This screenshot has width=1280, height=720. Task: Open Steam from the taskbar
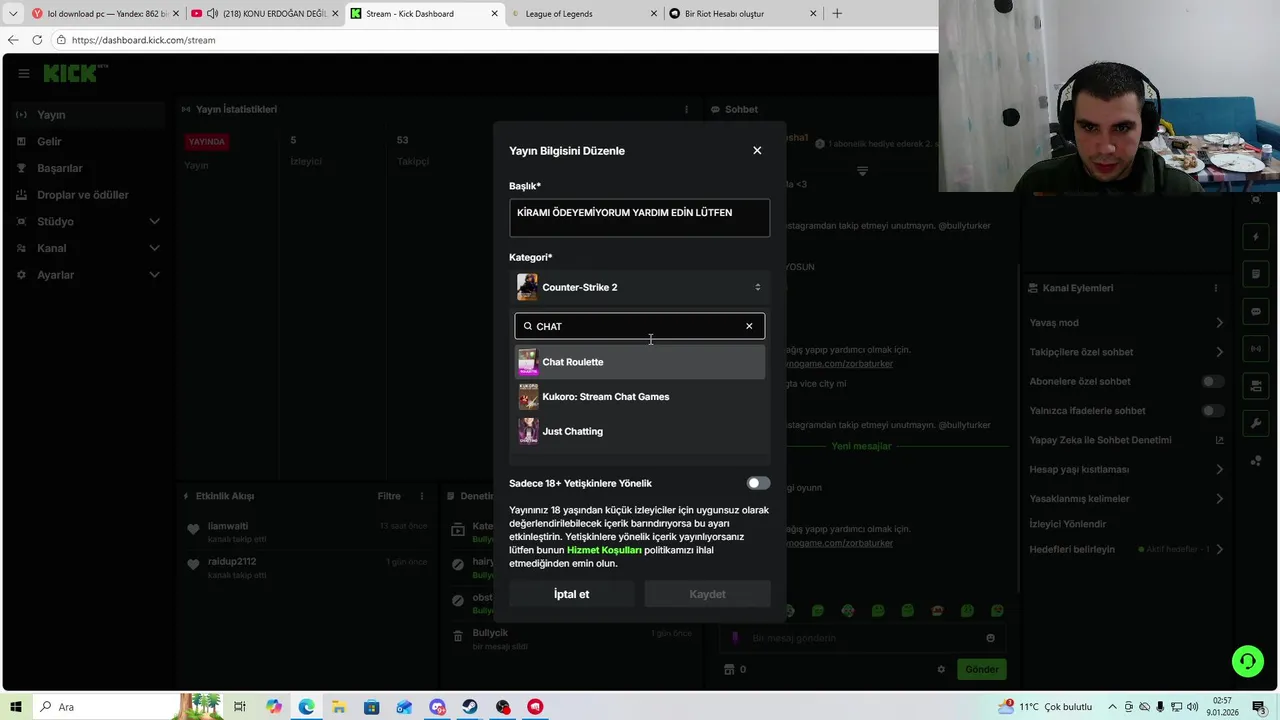pos(470,707)
